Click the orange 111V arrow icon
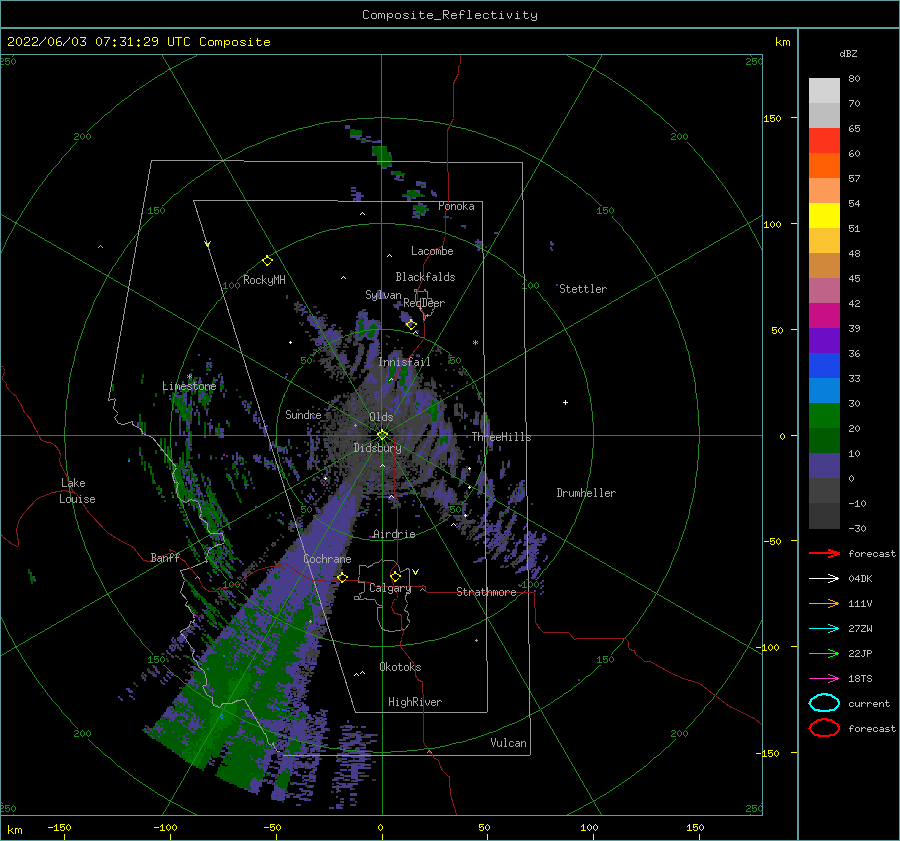This screenshot has height=841, width=900. (824, 603)
